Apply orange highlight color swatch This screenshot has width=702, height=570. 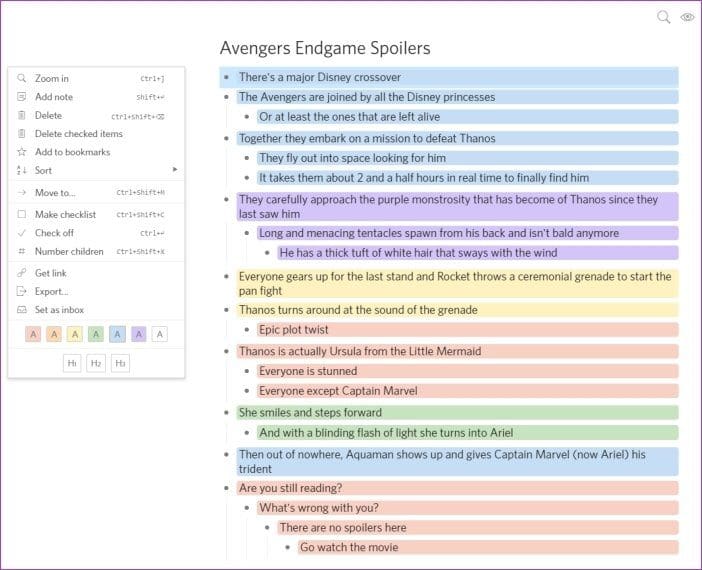54,334
